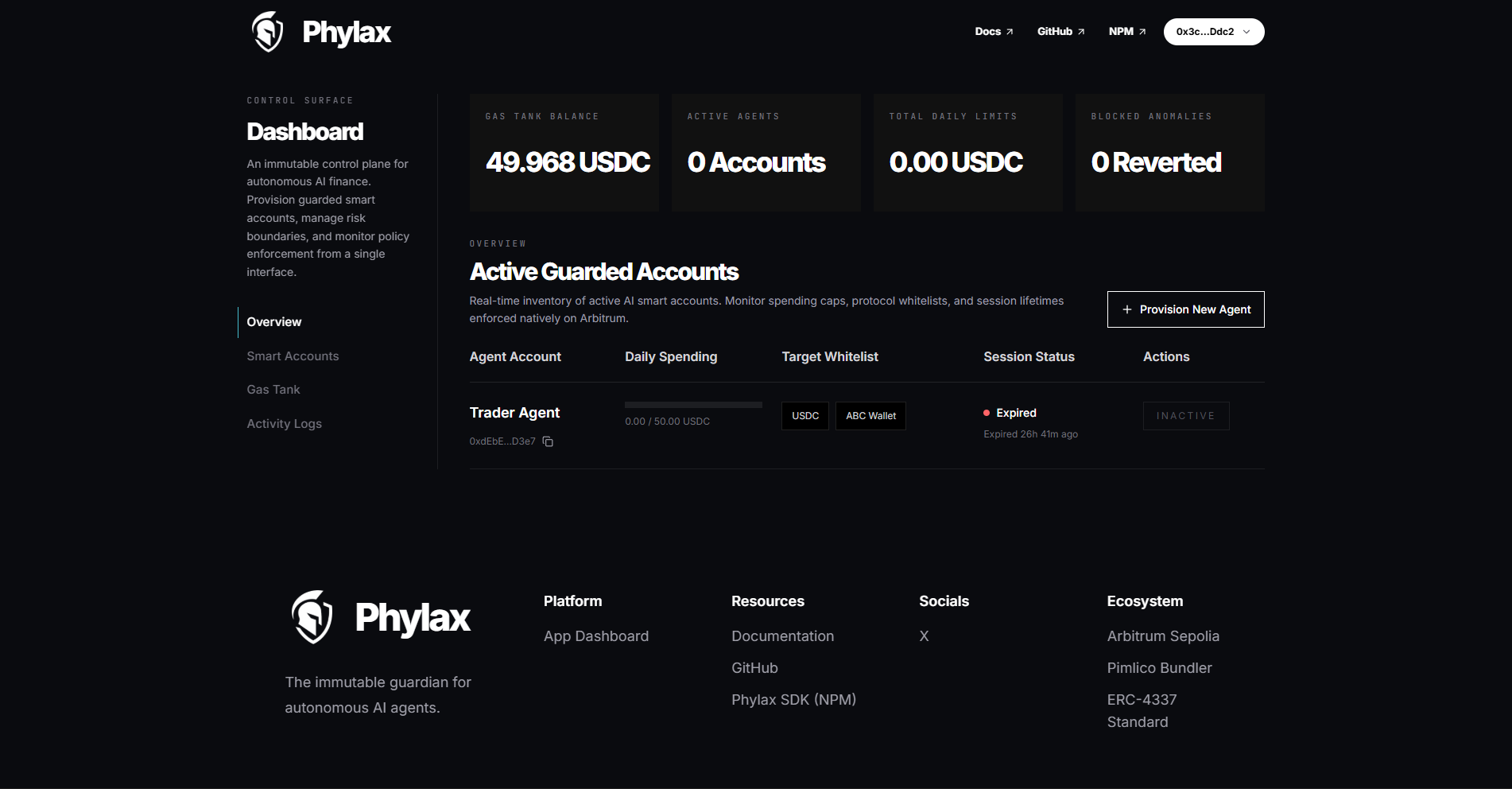The width and height of the screenshot is (1512, 789).
Task: Click the Daily Spending column header
Action: (x=671, y=357)
